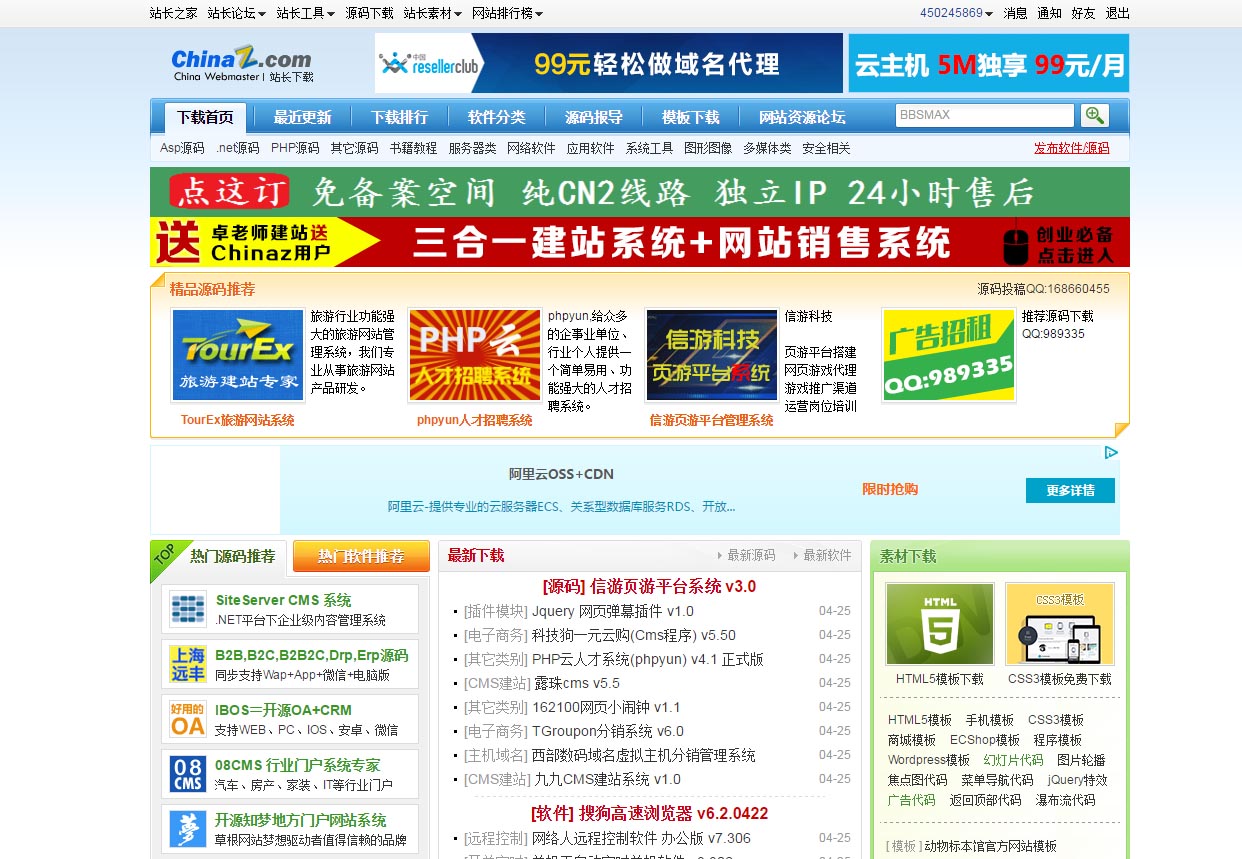Click the 退出 logout link
The height and width of the screenshot is (859, 1242).
[1117, 13]
